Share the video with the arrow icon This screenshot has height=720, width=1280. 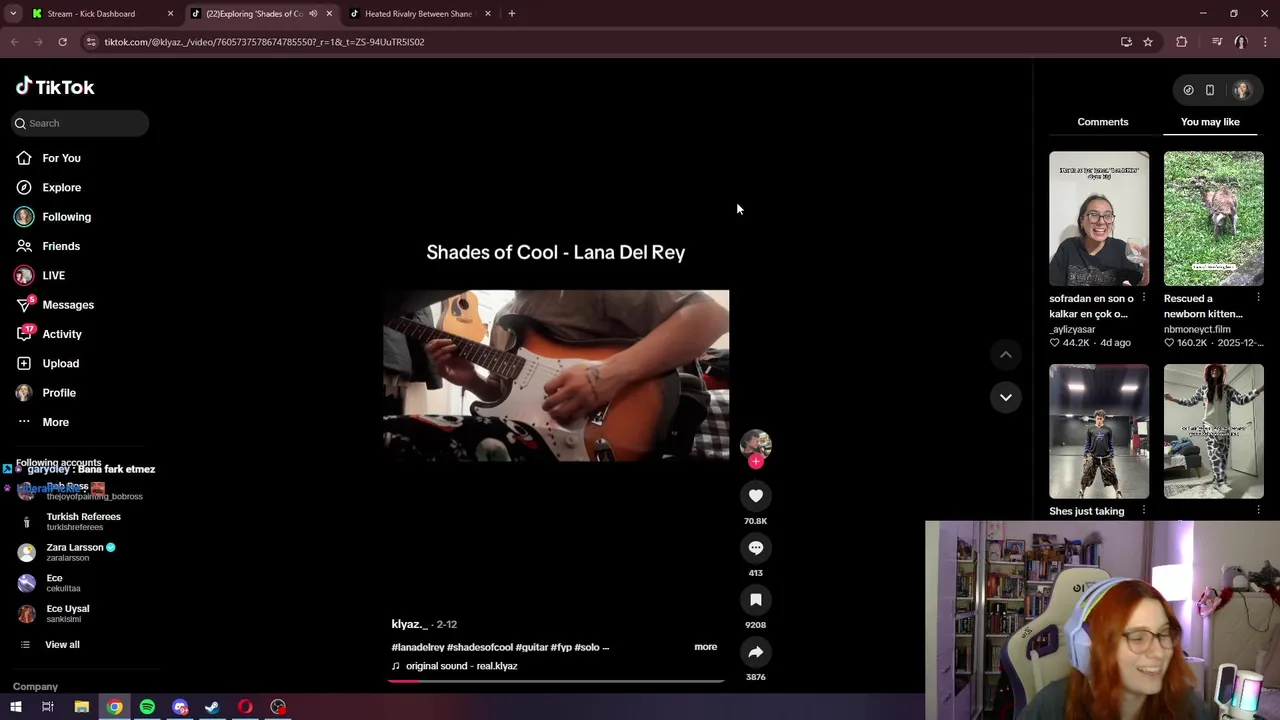click(755, 652)
